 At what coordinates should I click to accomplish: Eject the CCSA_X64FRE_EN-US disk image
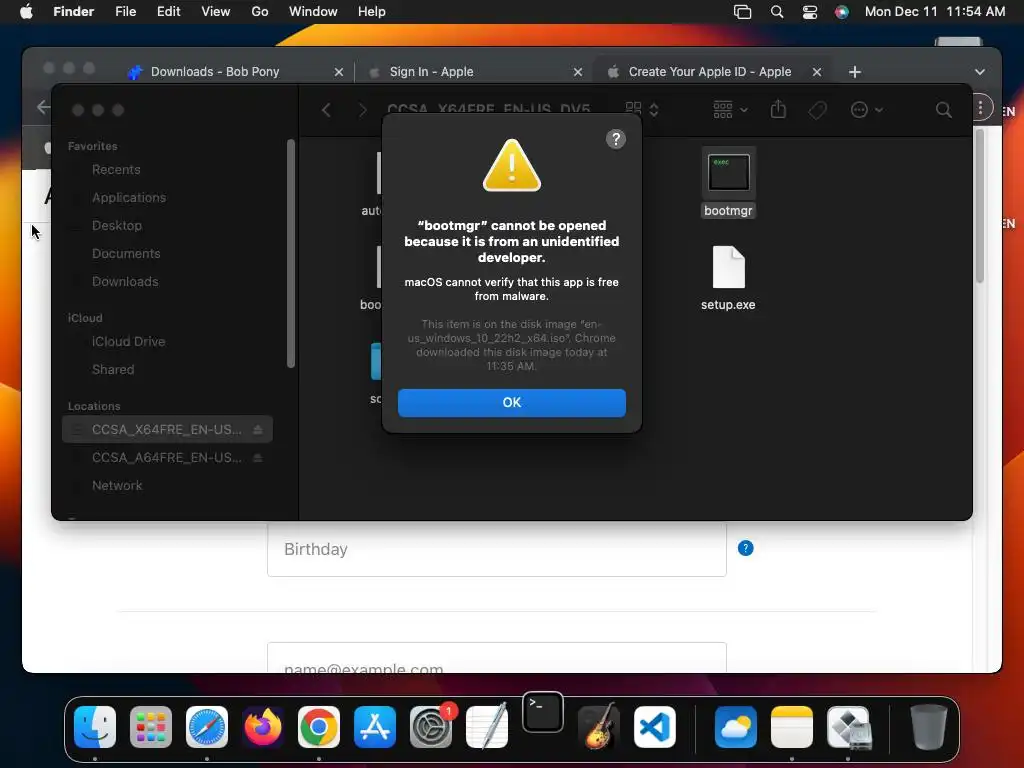[258, 430]
